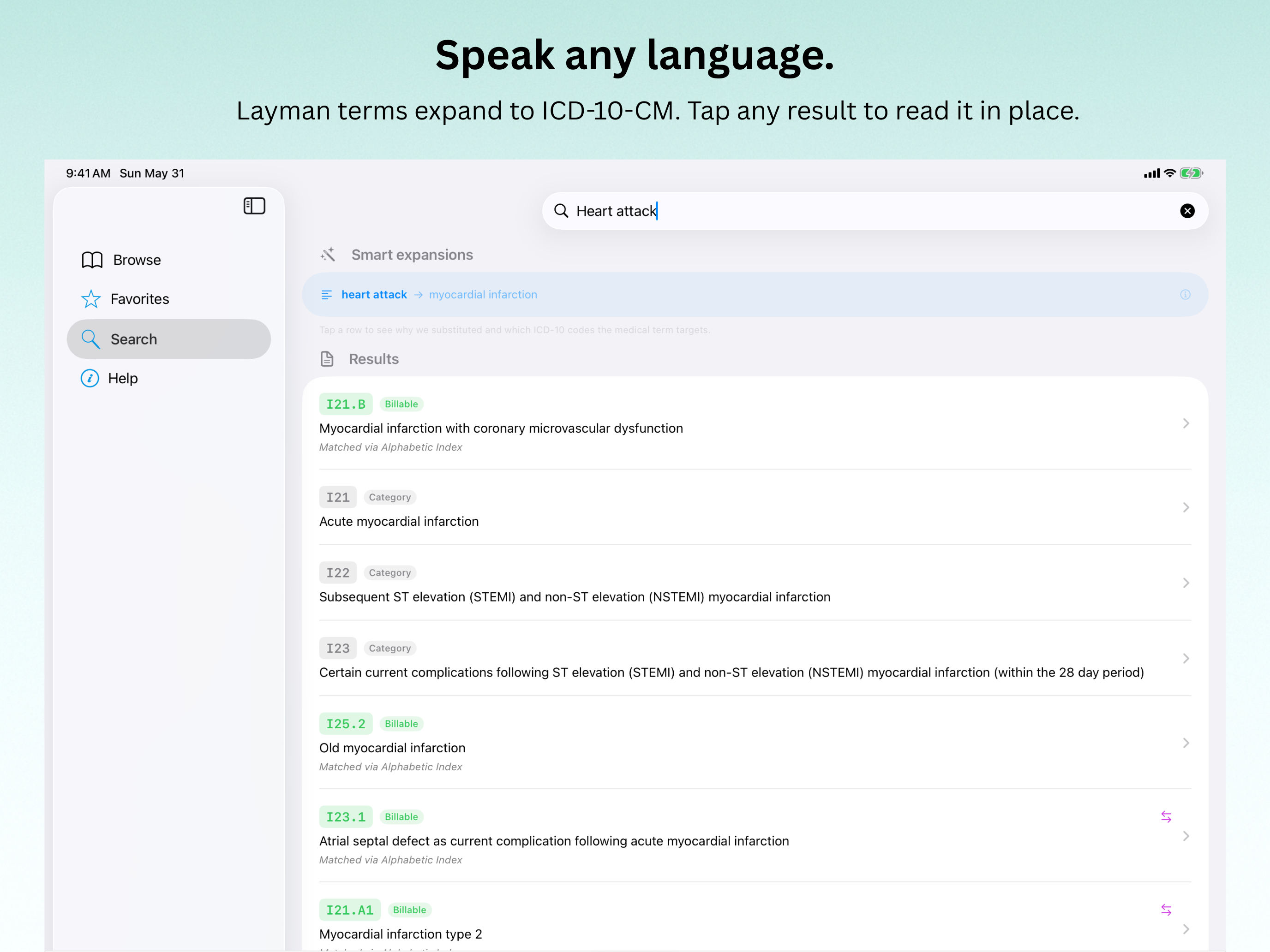Click the Wi-Fi status icon
The image size is (1270, 952).
(x=1169, y=173)
